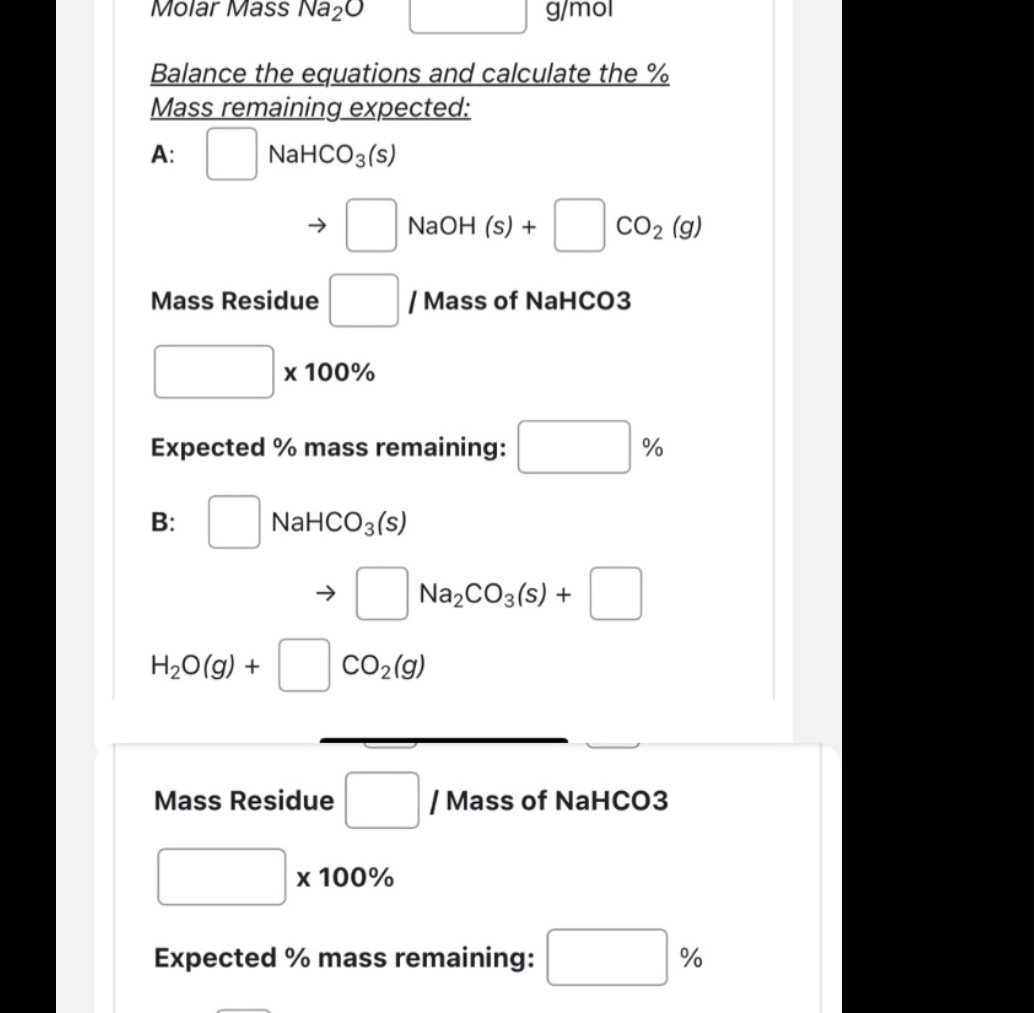
Task: Click Expected % mass remaining box for A
Action: click(x=574, y=447)
